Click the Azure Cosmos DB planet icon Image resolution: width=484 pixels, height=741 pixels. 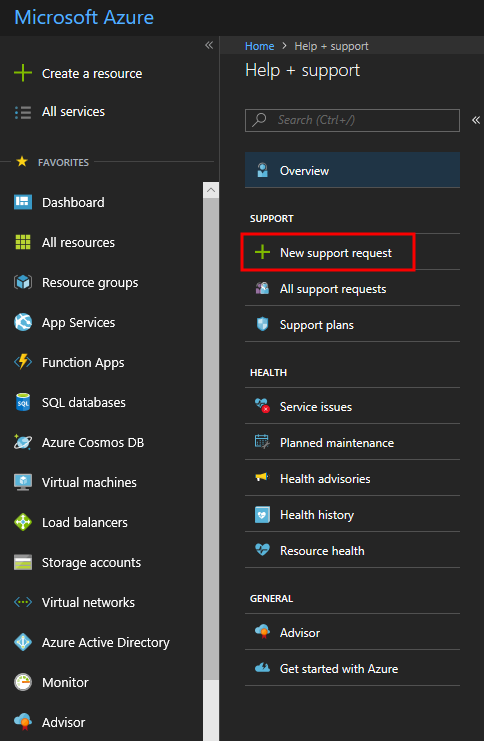coord(23,442)
